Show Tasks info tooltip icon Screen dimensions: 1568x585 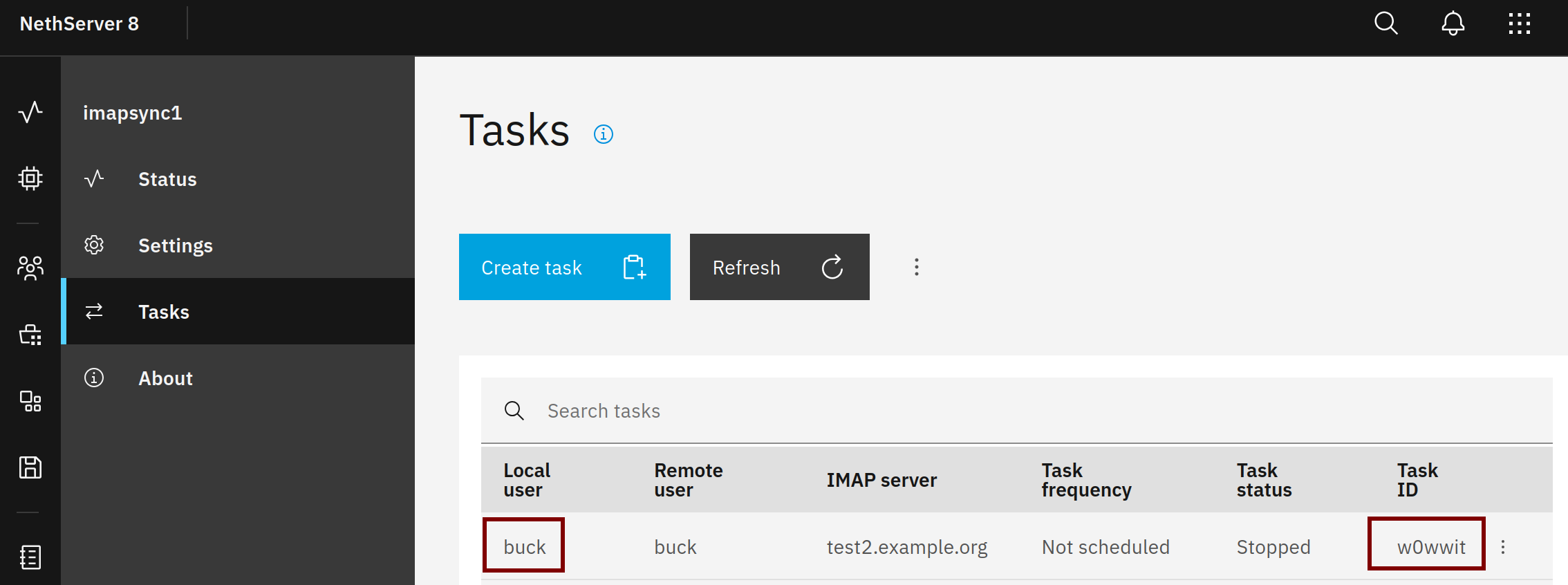click(x=603, y=134)
